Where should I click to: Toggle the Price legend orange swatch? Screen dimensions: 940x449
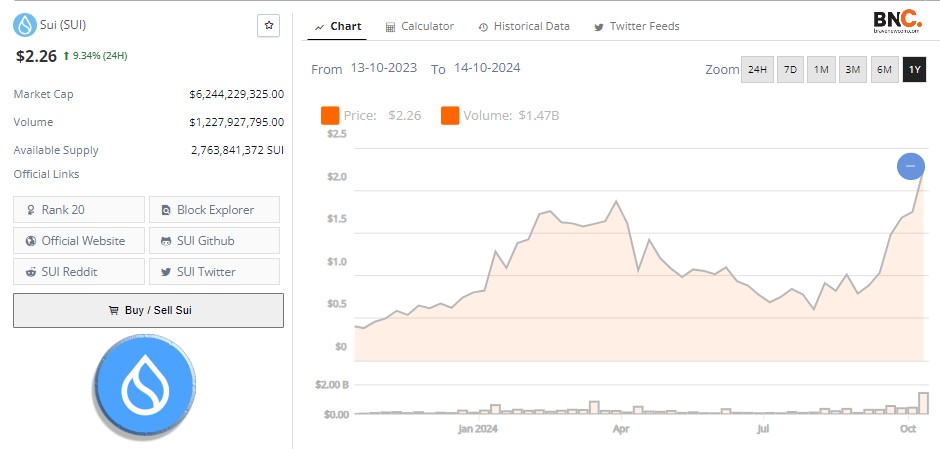330,116
